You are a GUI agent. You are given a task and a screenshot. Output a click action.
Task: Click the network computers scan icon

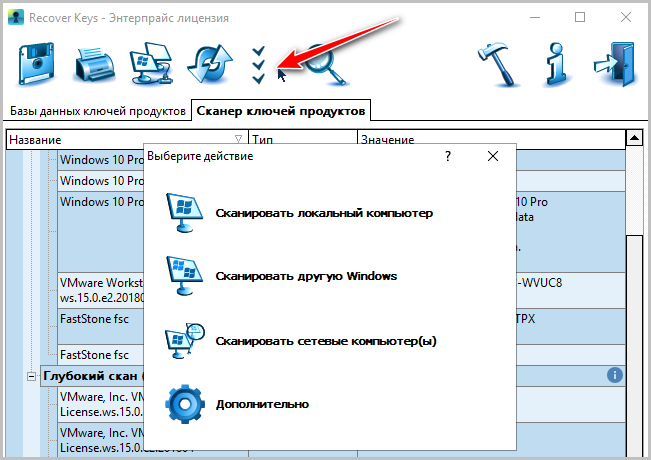pos(185,340)
